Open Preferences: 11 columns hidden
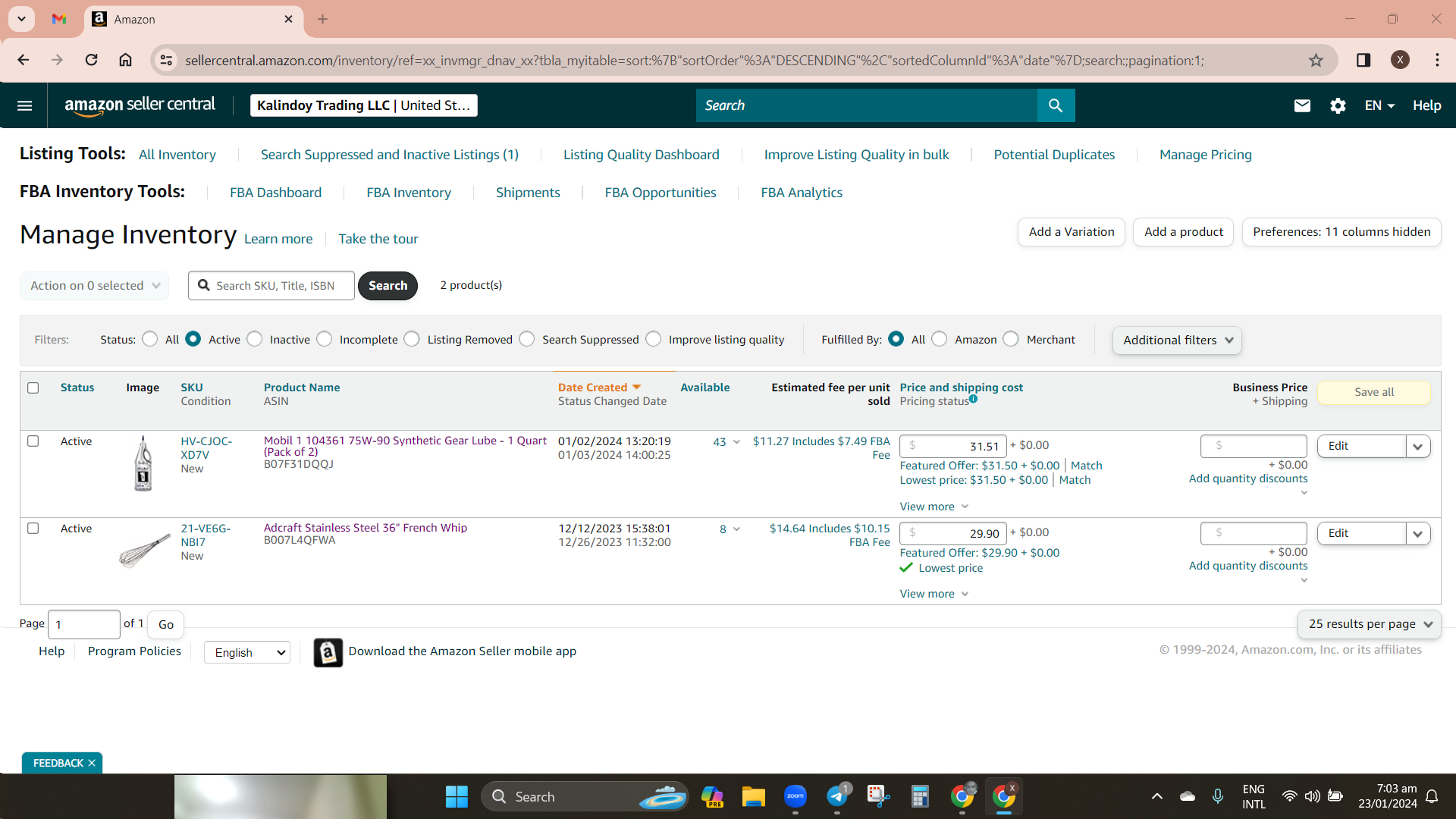This screenshot has height=819, width=1456. click(1341, 232)
